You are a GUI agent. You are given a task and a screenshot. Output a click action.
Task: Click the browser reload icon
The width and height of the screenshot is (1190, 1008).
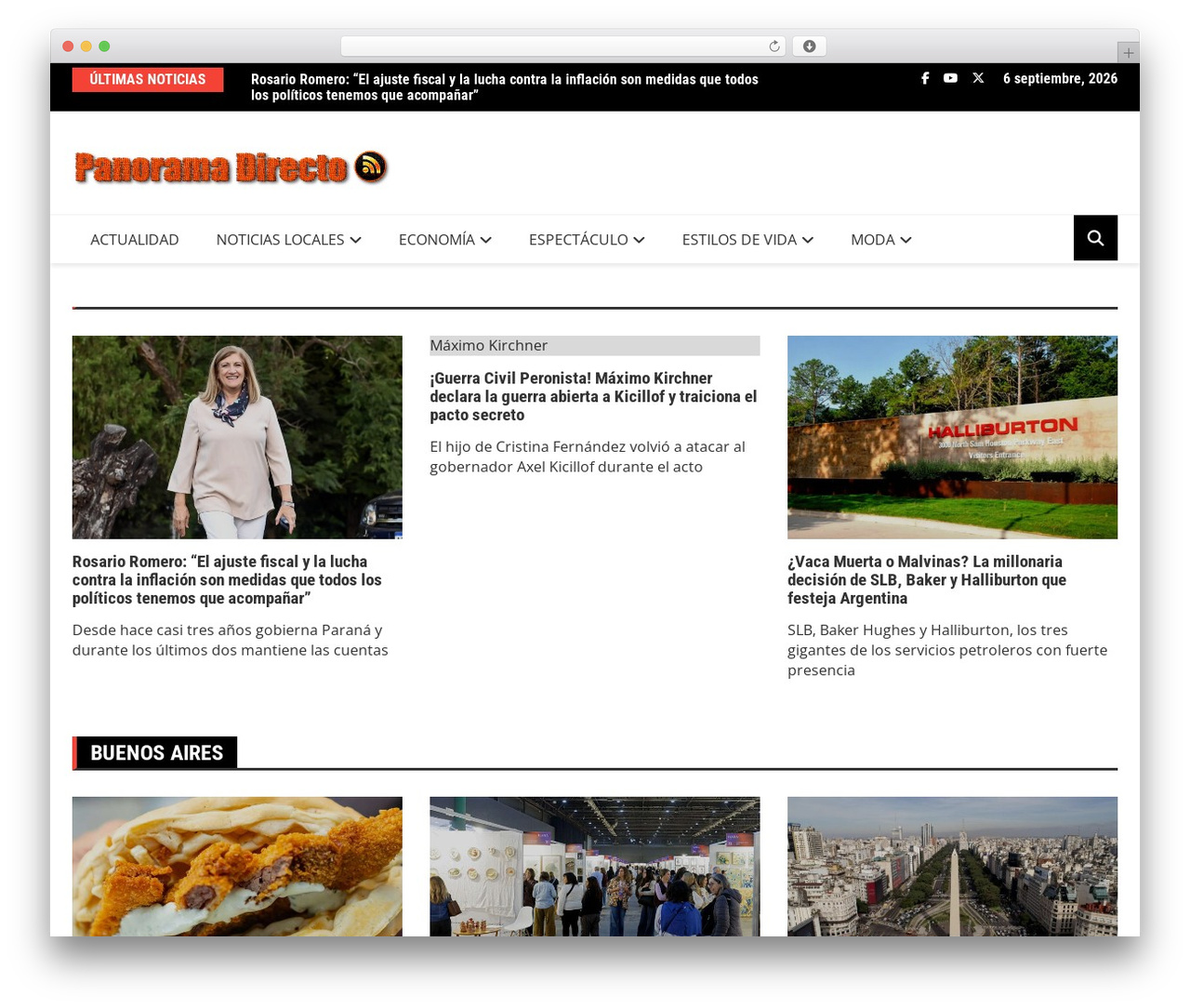click(774, 46)
